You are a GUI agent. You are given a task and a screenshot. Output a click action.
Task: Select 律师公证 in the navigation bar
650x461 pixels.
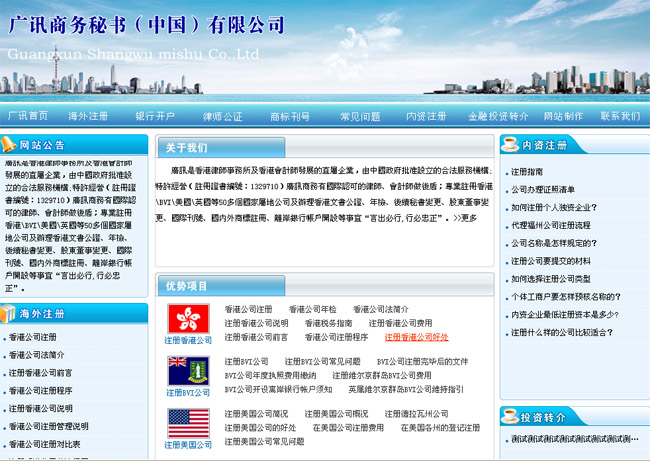(222, 116)
